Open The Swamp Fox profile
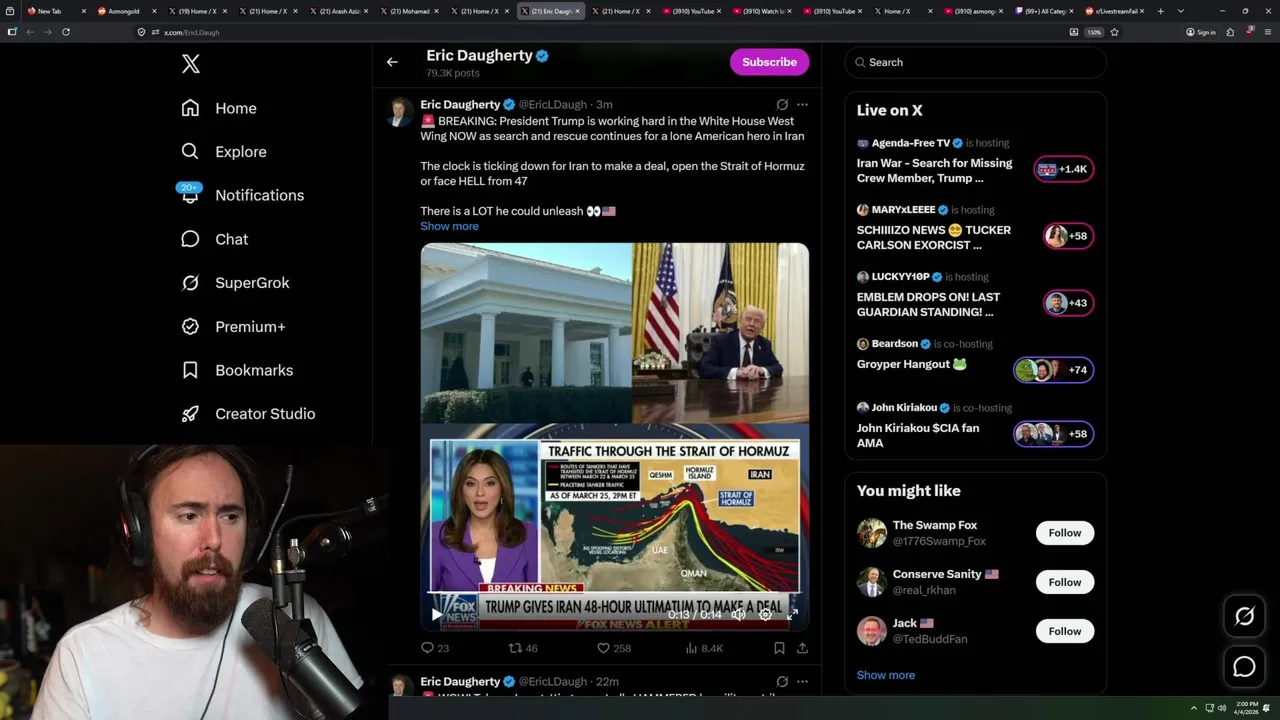This screenshot has height=720, width=1280. point(935,525)
